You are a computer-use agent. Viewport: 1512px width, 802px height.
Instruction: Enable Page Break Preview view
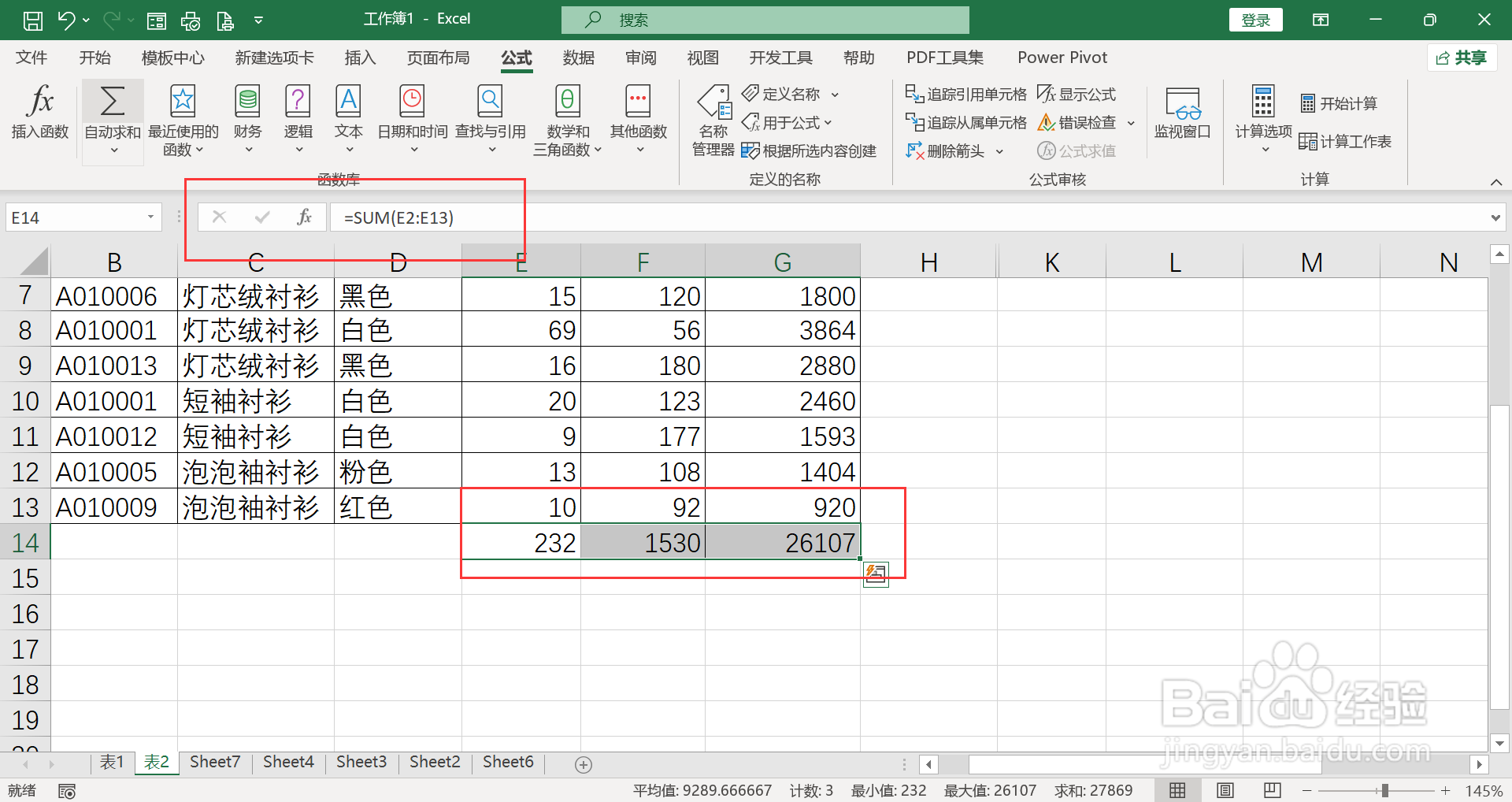(x=1271, y=790)
